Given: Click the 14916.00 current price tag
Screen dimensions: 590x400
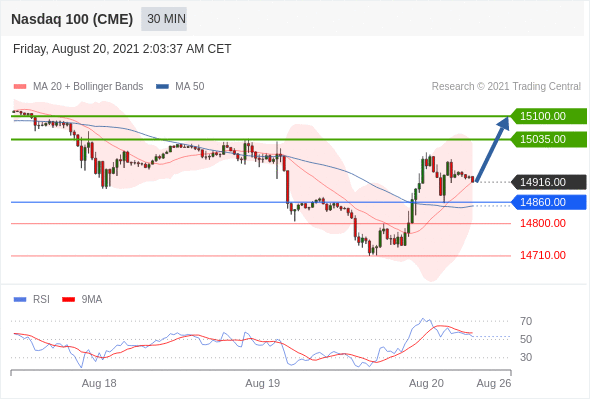Looking at the screenshot, I should (549, 182).
